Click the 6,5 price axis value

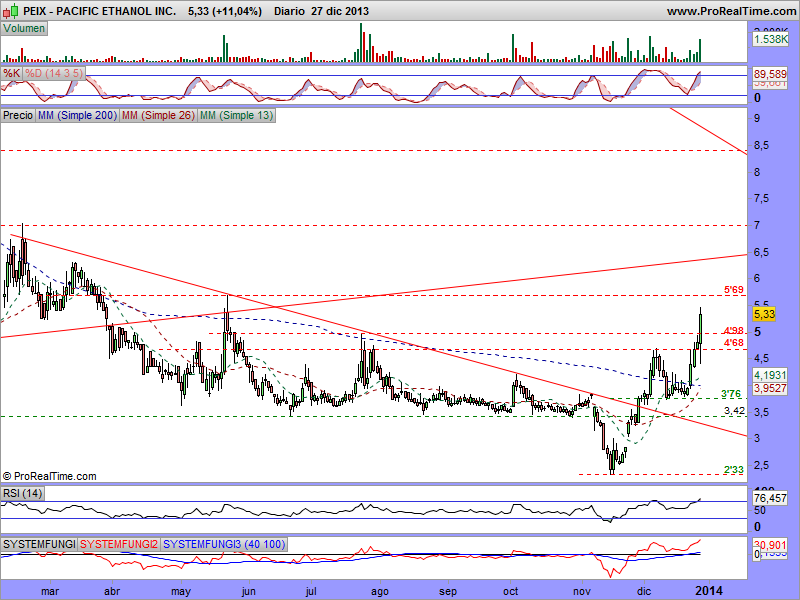(761, 252)
